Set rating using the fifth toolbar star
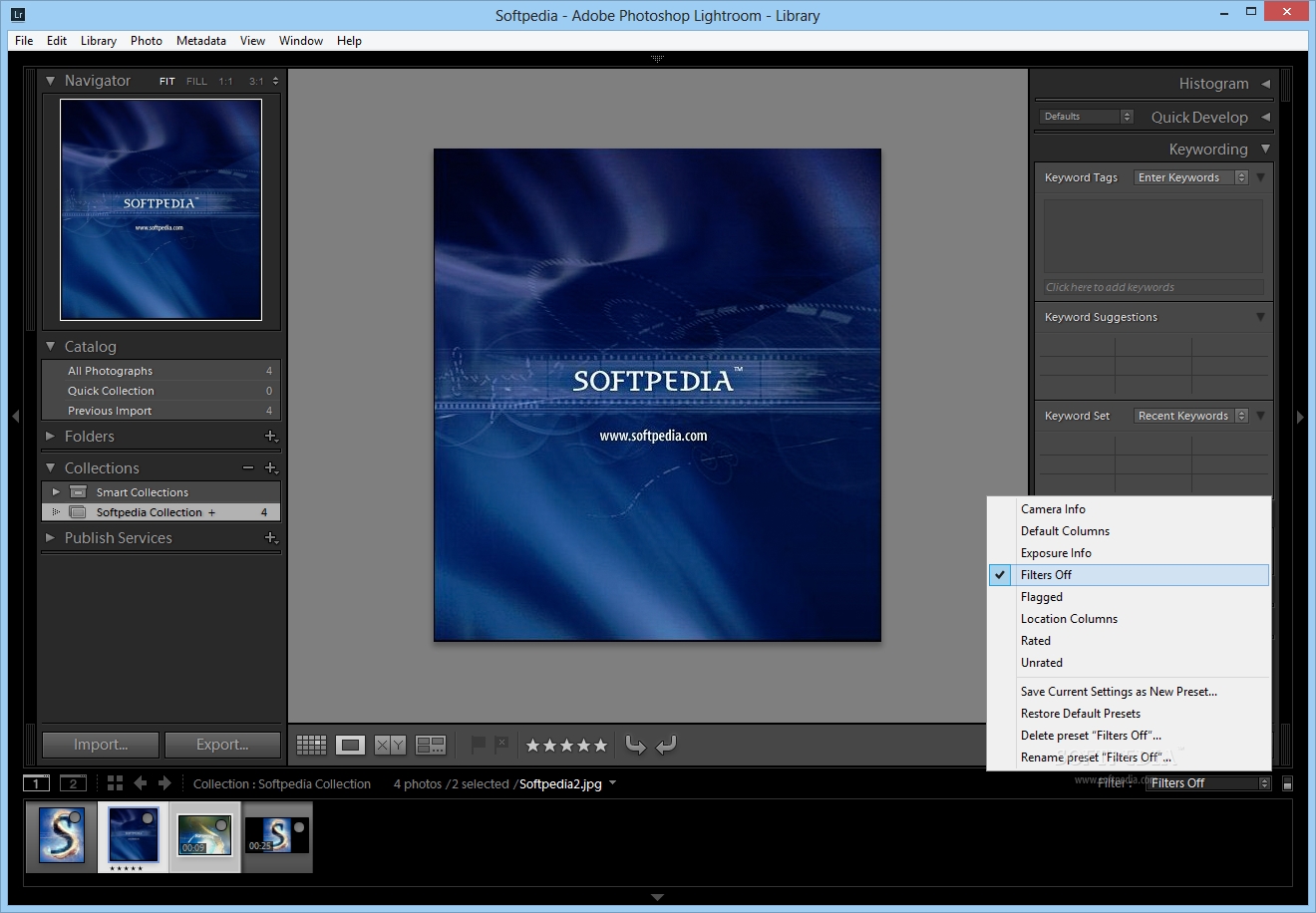The image size is (1316, 913). 600,745
